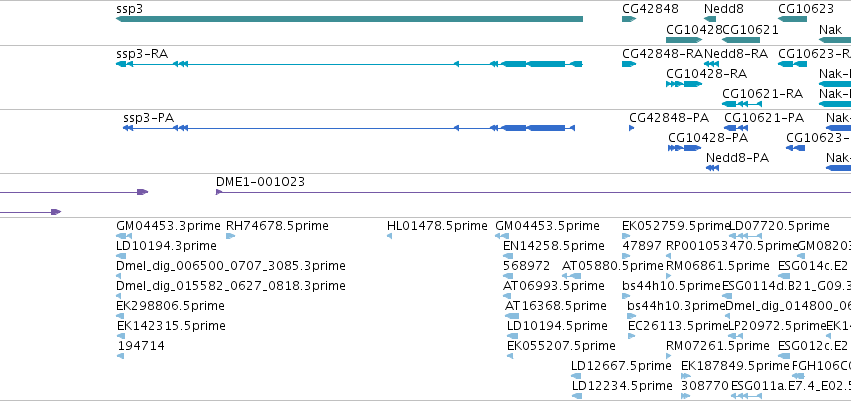Select the LD10194.3prime EST feature
The width and height of the screenshot is (851, 401).
pos(121,256)
